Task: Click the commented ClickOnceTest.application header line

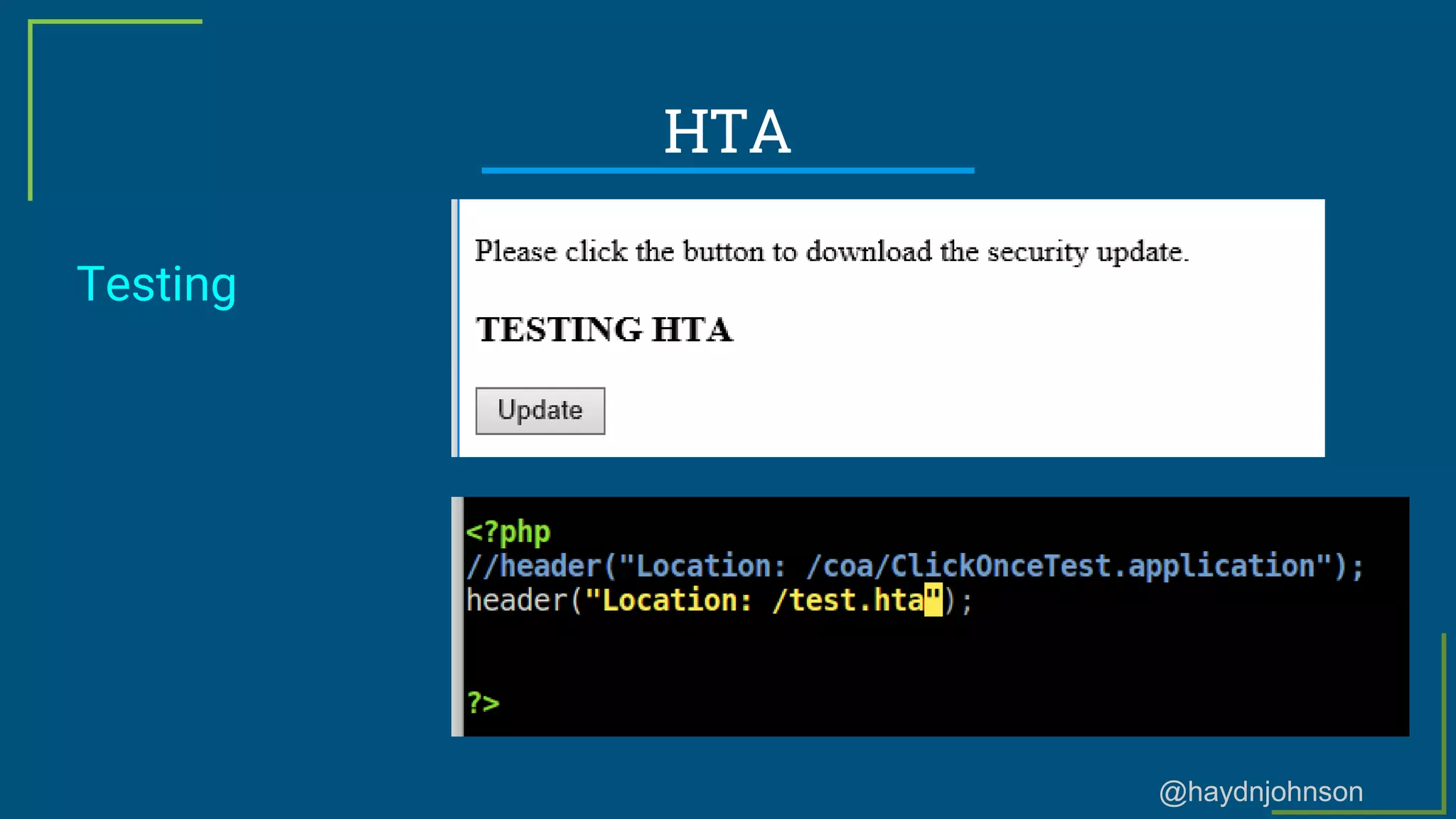Action: pyautogui.click(x=915, y=567)
